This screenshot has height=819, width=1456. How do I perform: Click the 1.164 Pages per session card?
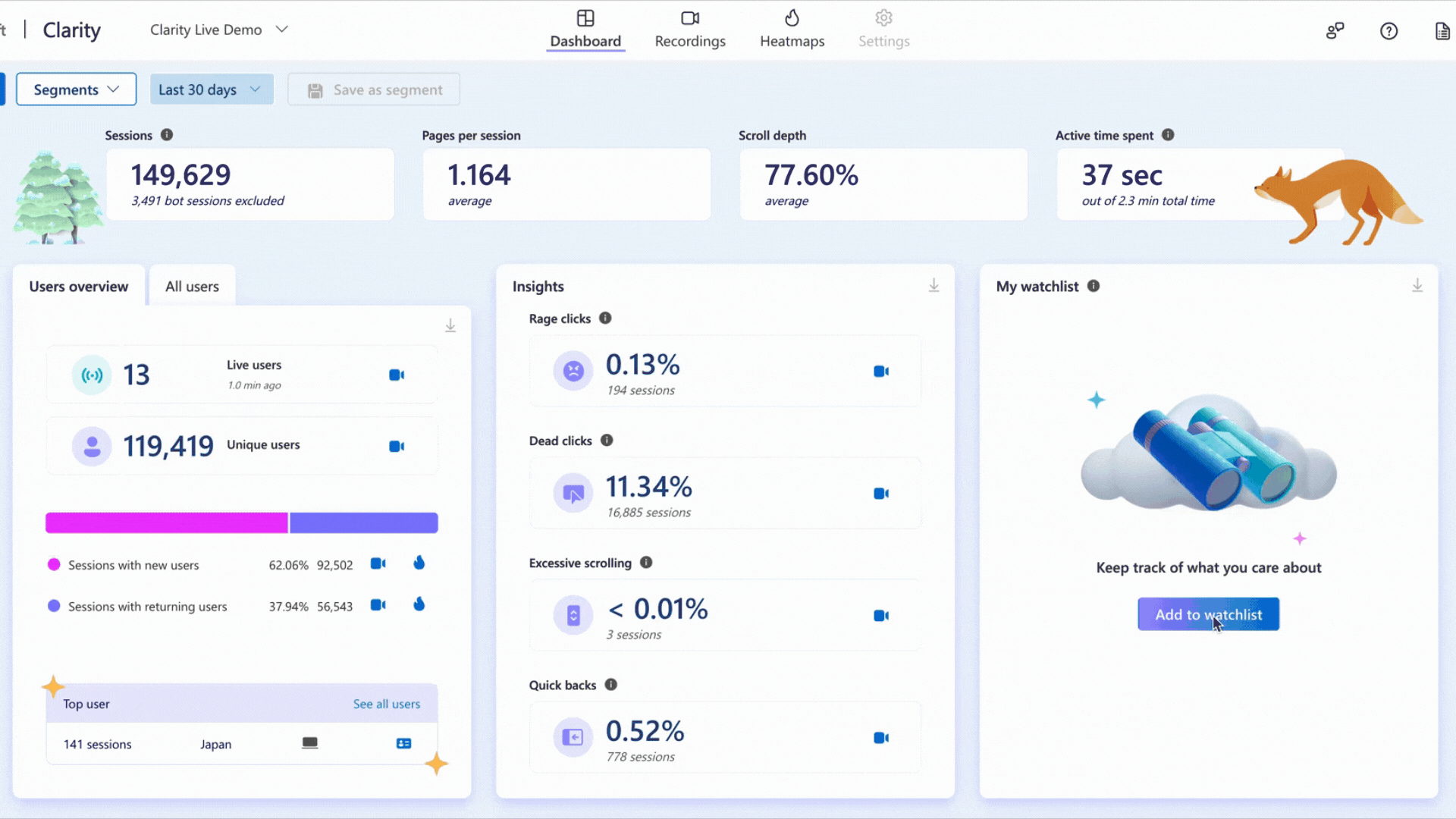tap(567, 184)
